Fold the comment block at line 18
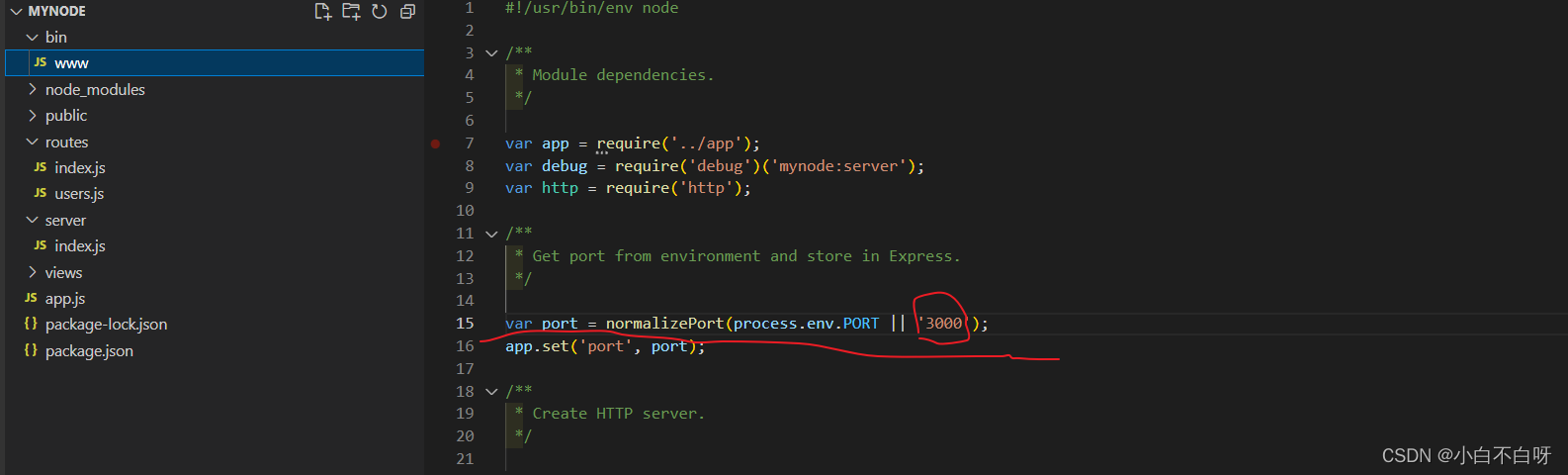This screenshot has width=1568, height=475. tap(491, 391)
